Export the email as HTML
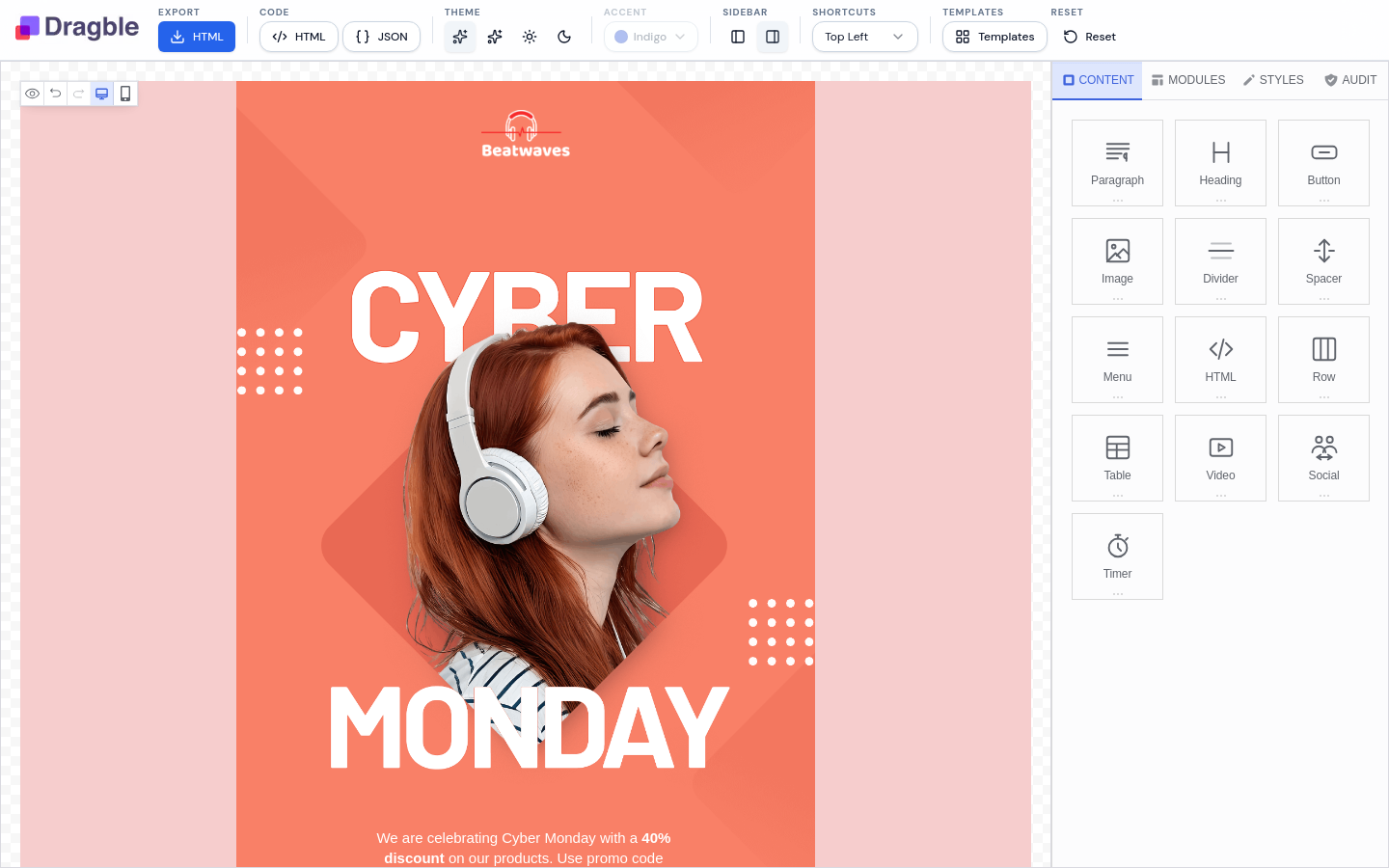Viewport: 1389px width, 868px height. click(197, 37)
